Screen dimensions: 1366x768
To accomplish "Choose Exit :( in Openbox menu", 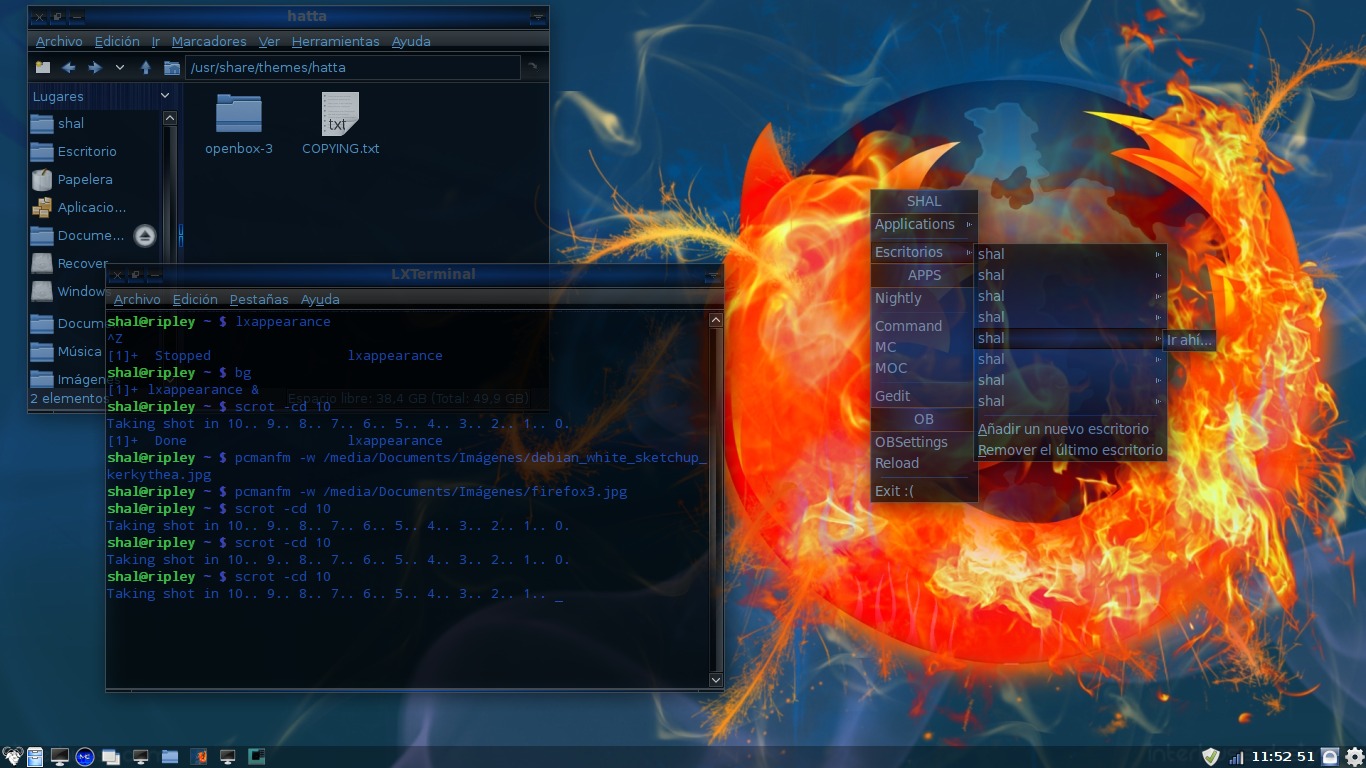I will (924, 491).
